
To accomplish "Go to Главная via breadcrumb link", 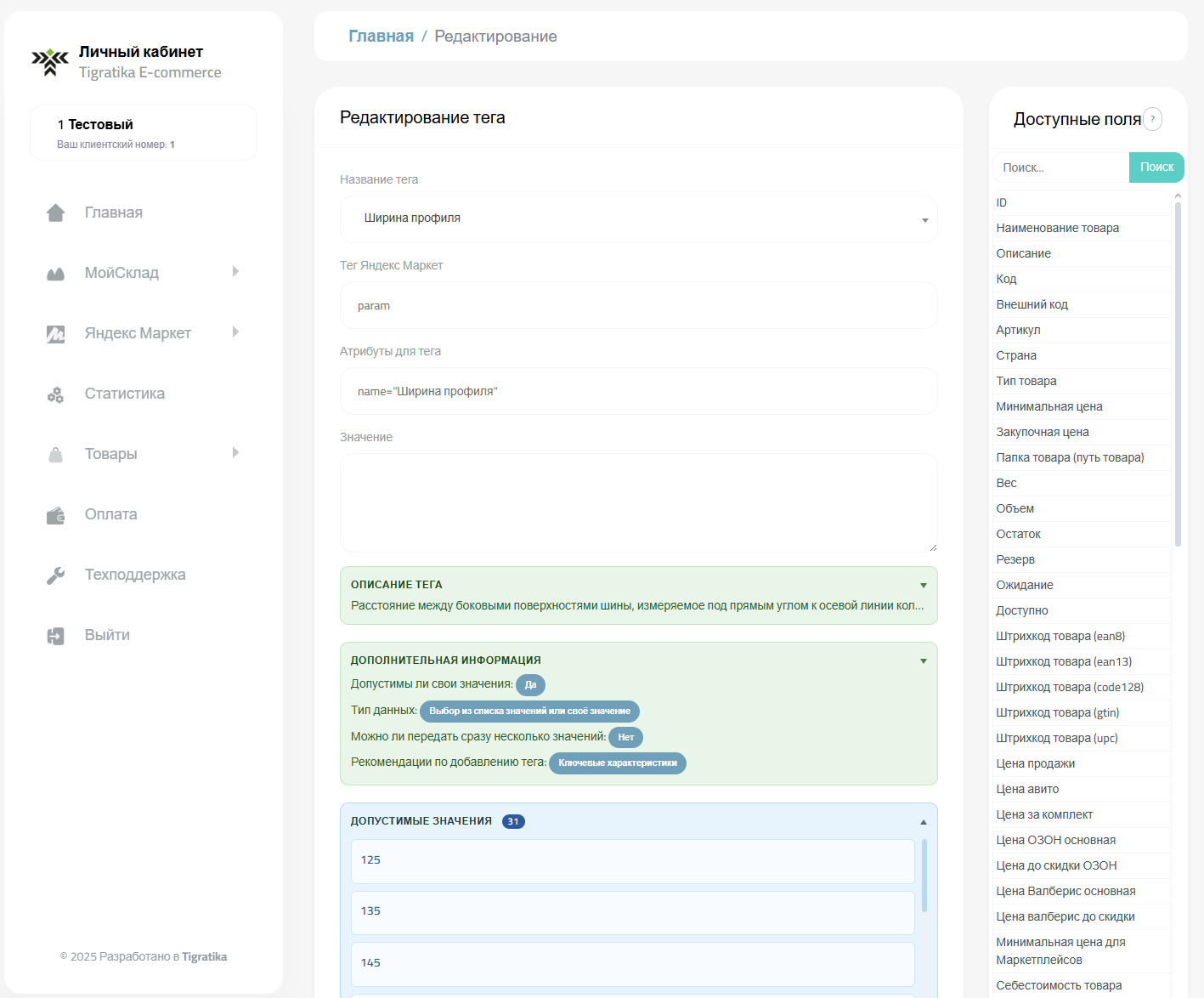I will pyautogui.click(x=381, y=37).
